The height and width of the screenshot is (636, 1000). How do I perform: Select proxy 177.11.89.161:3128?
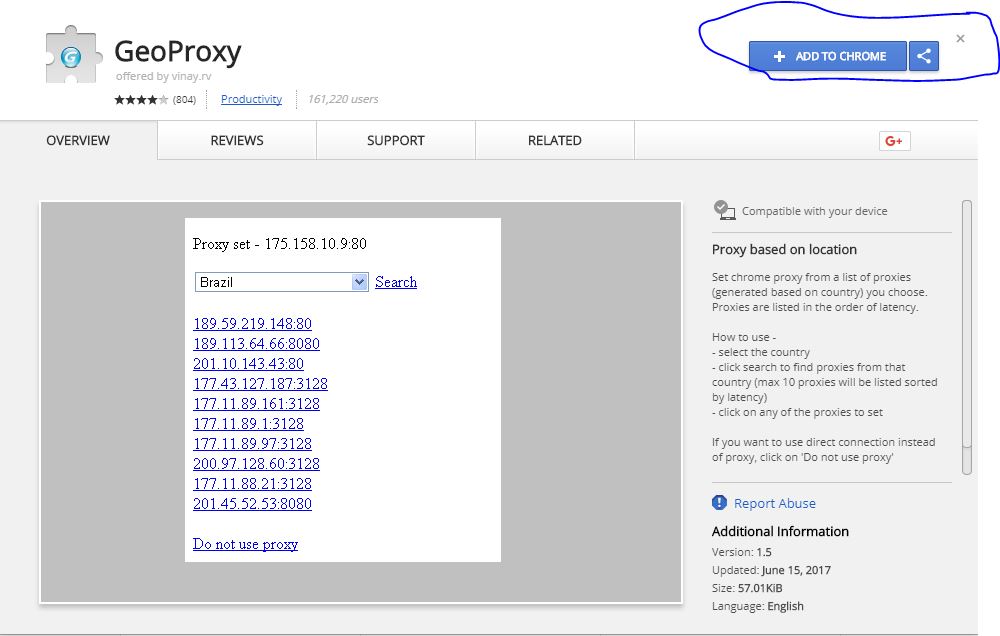point(256,404)
